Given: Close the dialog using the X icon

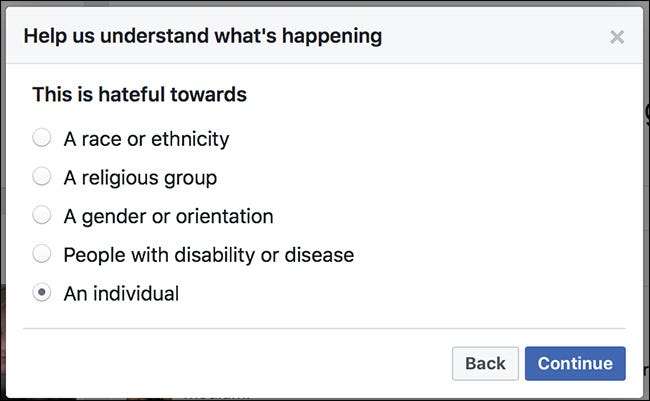Looking at the screenshot, I should tap(617, 37).
